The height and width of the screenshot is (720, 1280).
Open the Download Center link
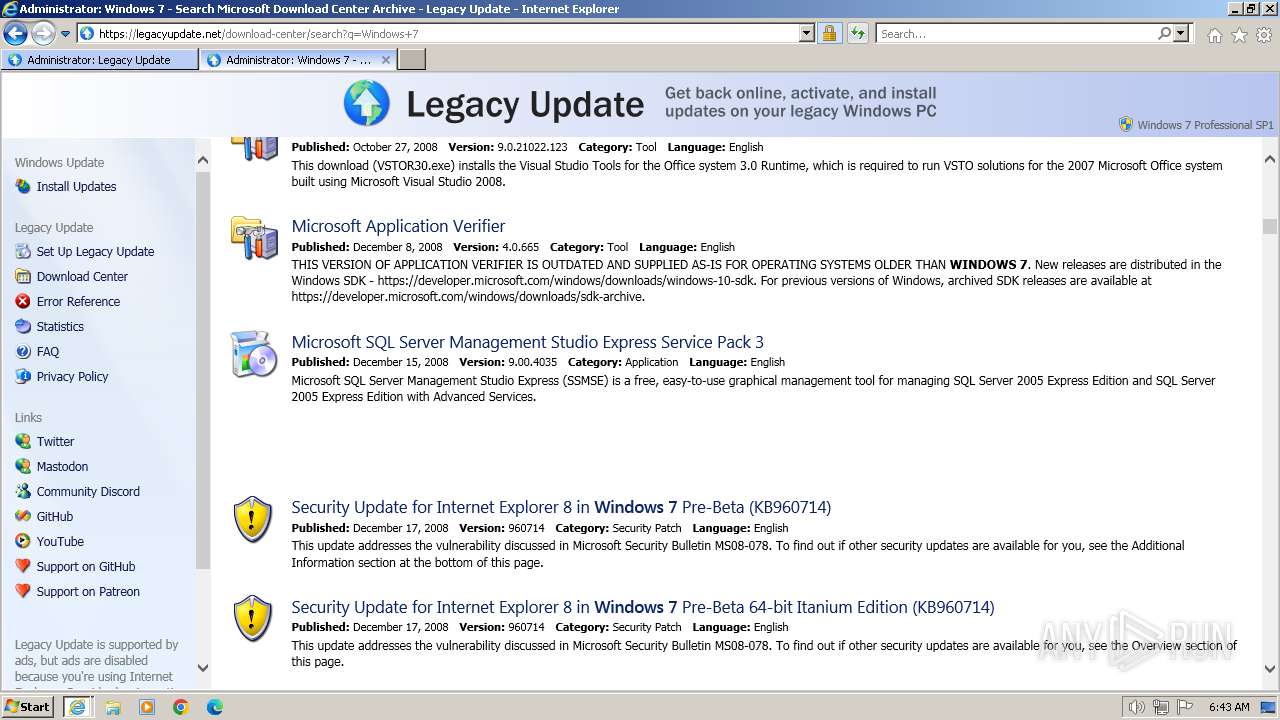pyautogui.click(x=82, y=277)
